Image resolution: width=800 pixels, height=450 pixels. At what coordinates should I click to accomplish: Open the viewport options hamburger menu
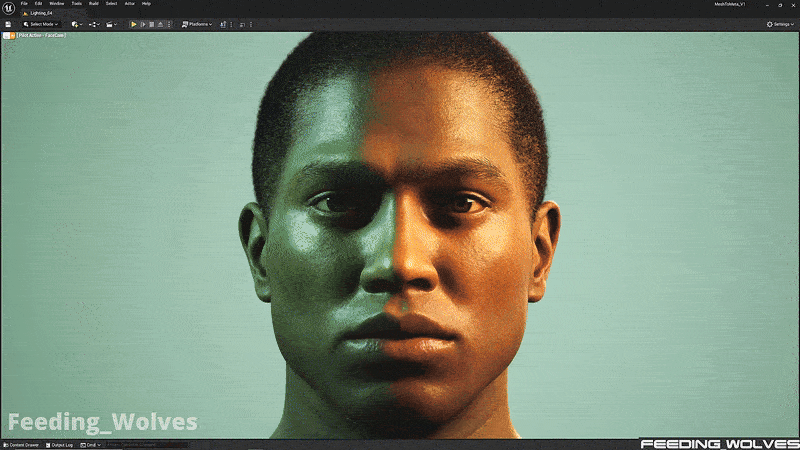[x=6, y=36]
